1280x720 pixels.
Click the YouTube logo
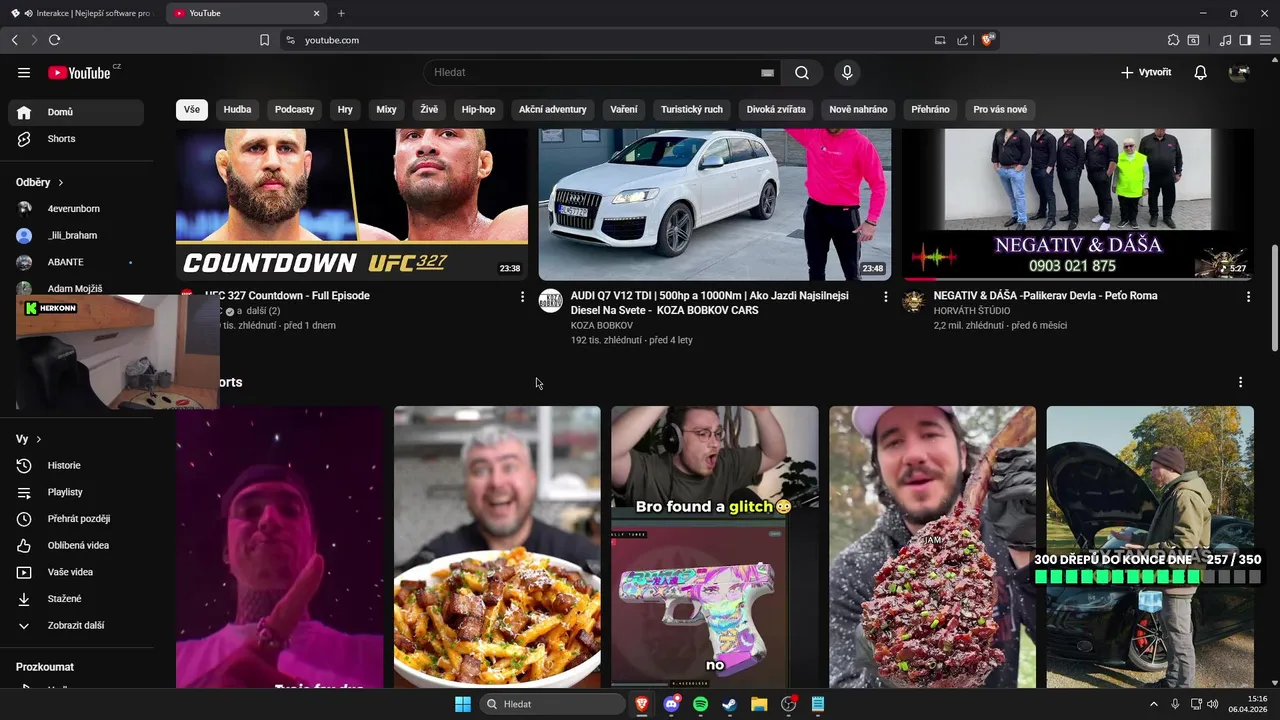[79, 72]
